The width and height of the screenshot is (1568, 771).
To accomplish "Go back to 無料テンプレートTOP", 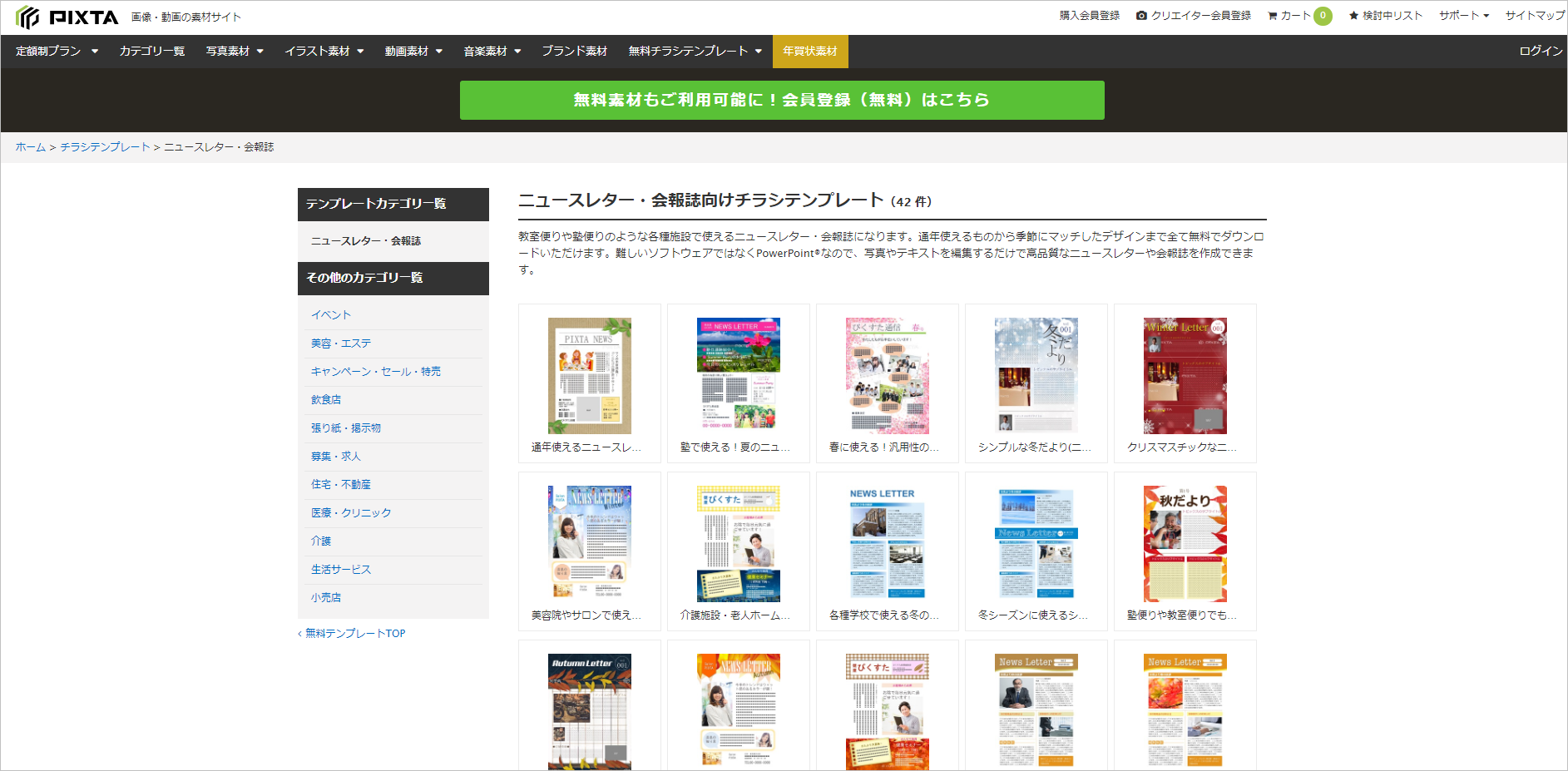I will coord(354,634).
